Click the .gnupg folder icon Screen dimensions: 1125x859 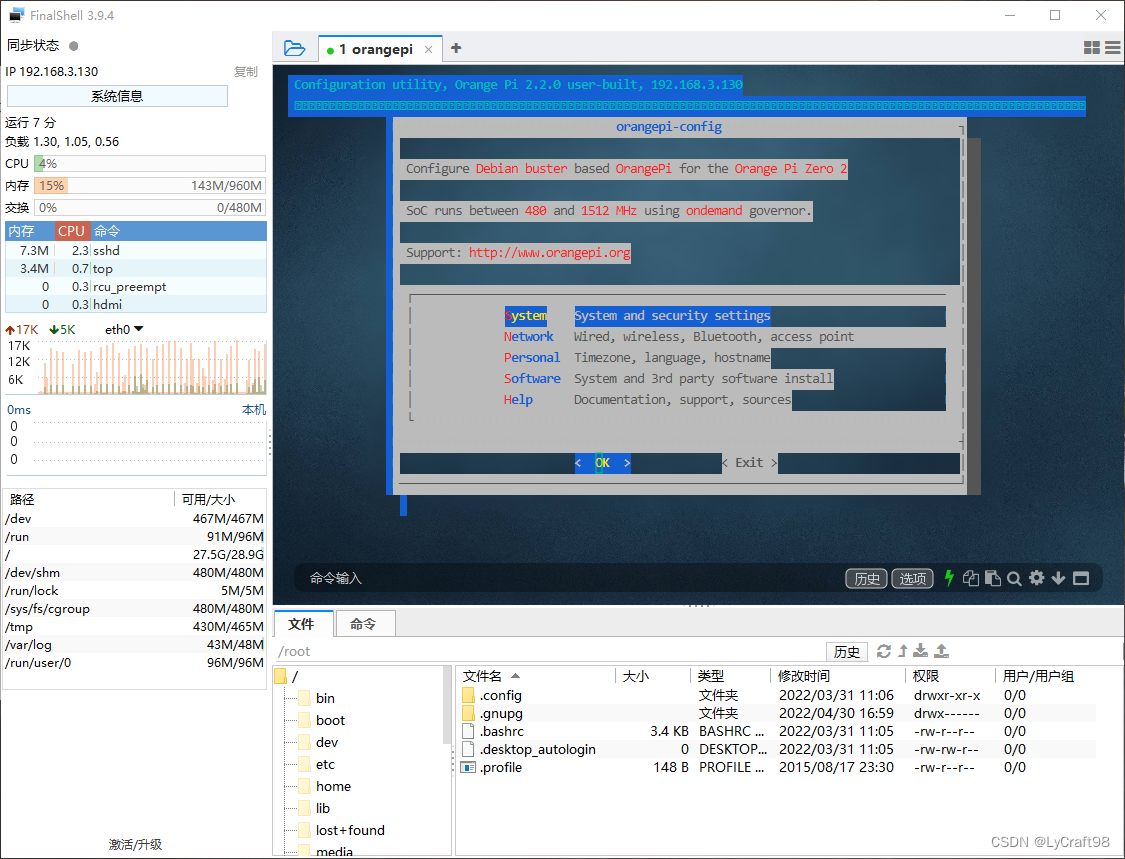click(469, 713)
